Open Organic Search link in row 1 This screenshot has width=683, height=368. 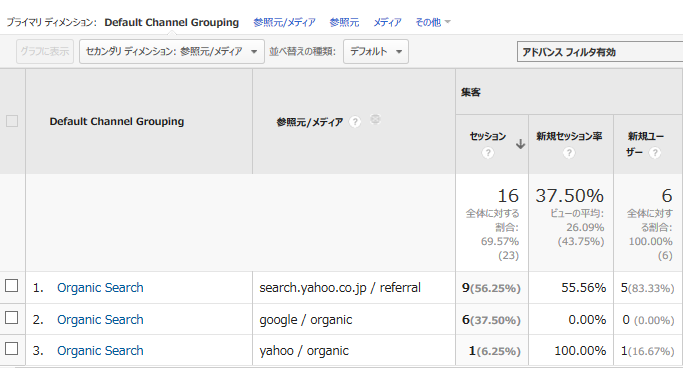pos(100,287)
